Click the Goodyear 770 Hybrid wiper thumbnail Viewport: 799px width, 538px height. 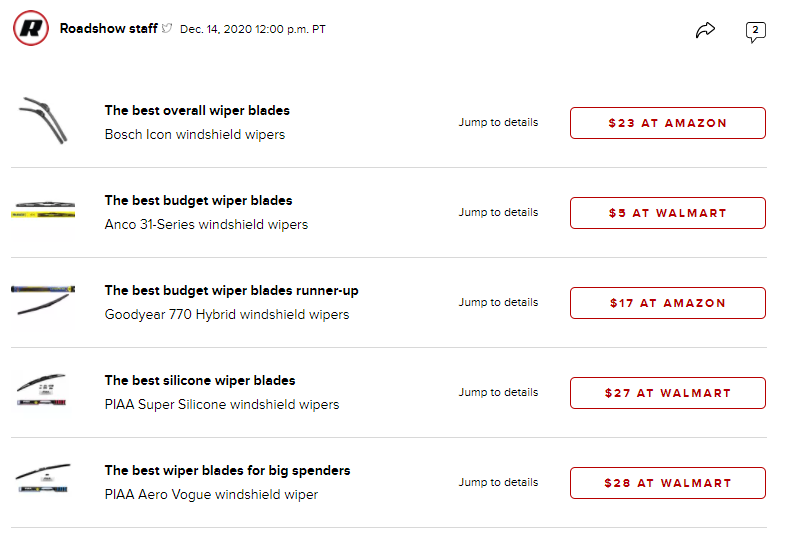pyautogui.click(x=43, y=301)
